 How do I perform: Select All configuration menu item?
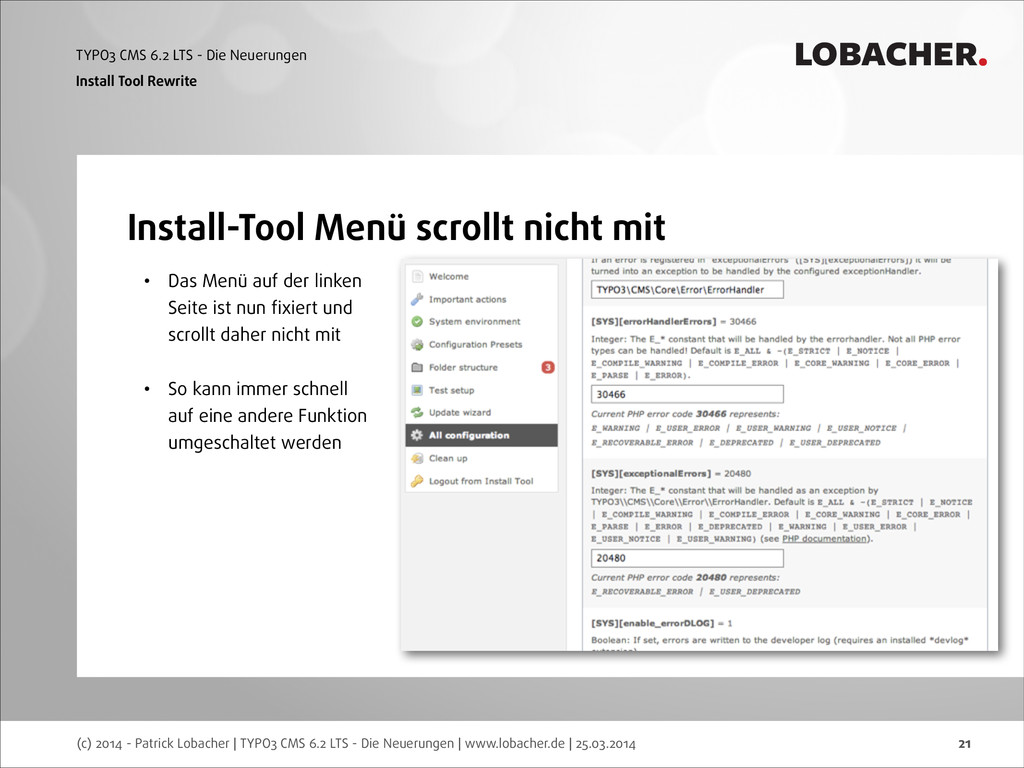point(482,435)
